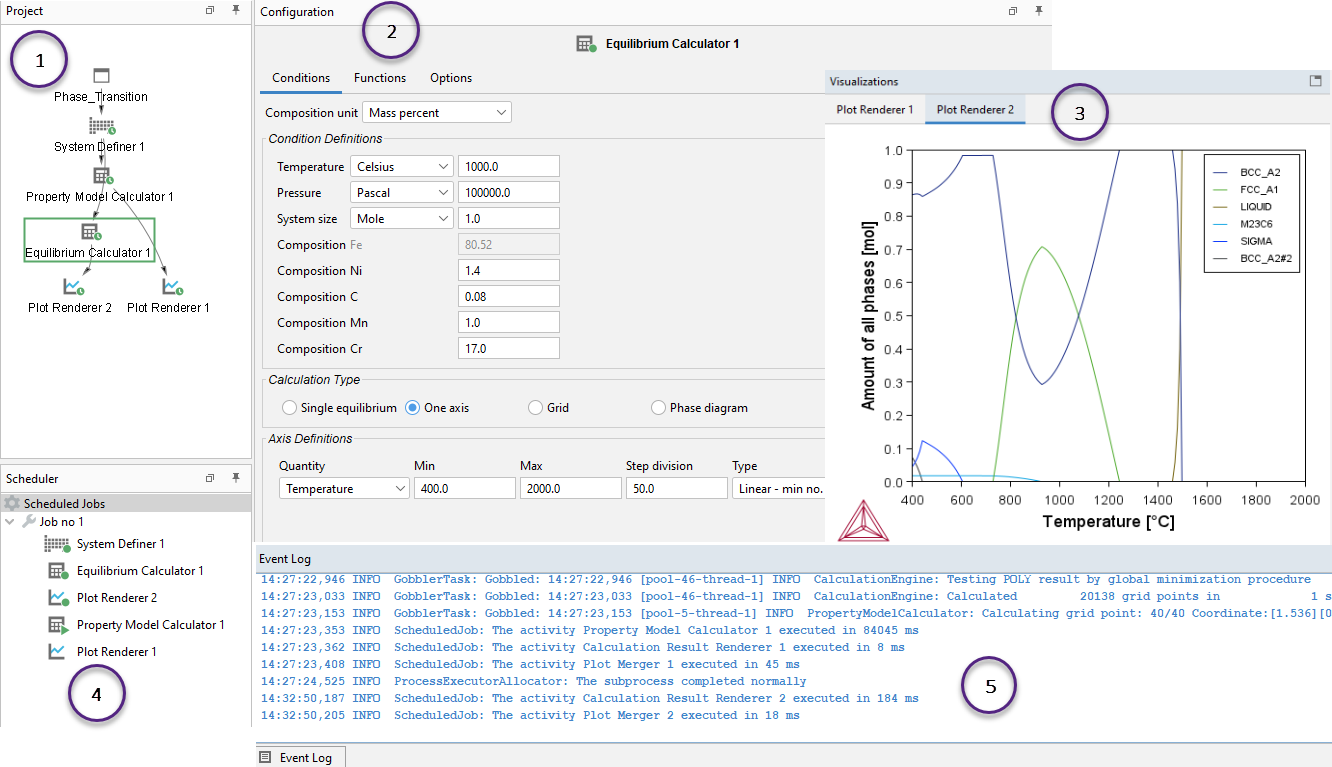Open the Plot Renderer 2 visualization tab
The image size is (1332, 767).
pyautogui.click(x=975, y=110)
